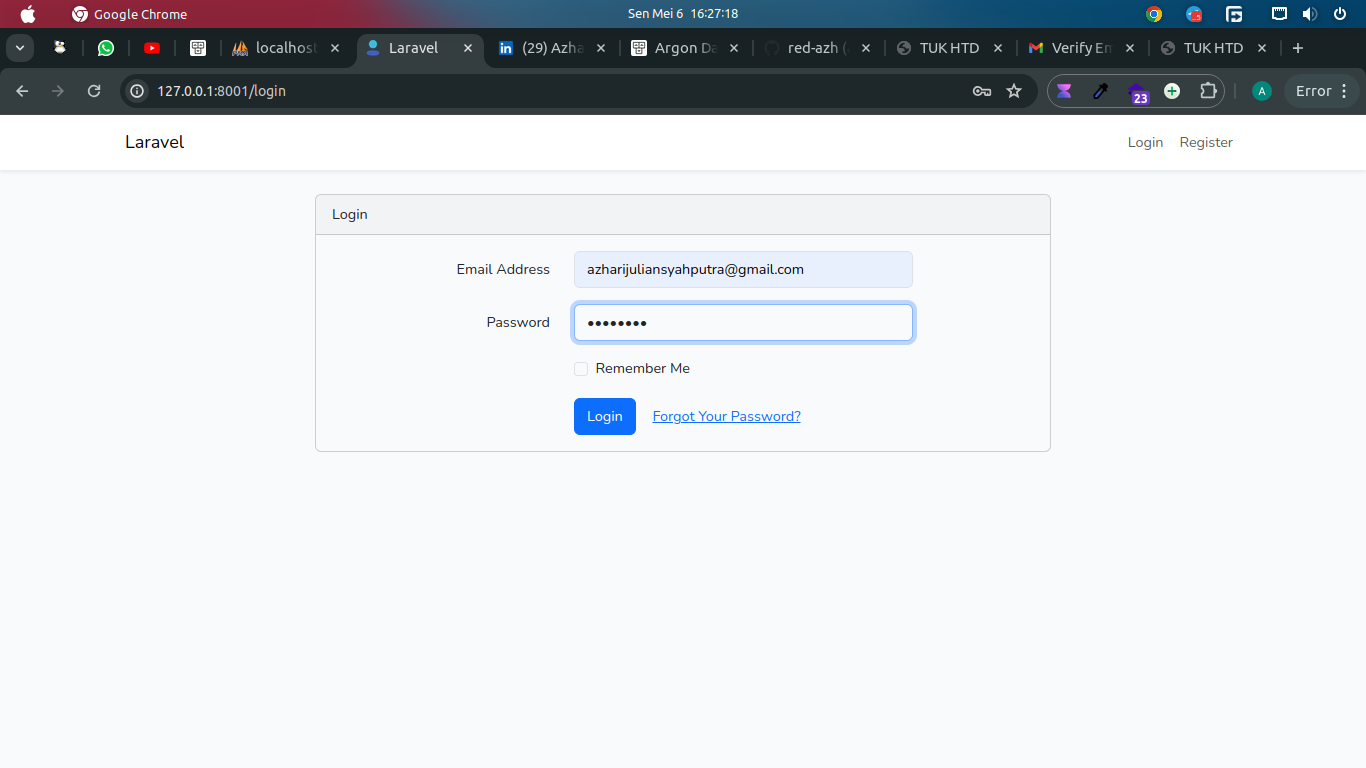Screen dimensions: 1366x768
Task: Open the Forgot Your Password link
Action: [727, 416]
